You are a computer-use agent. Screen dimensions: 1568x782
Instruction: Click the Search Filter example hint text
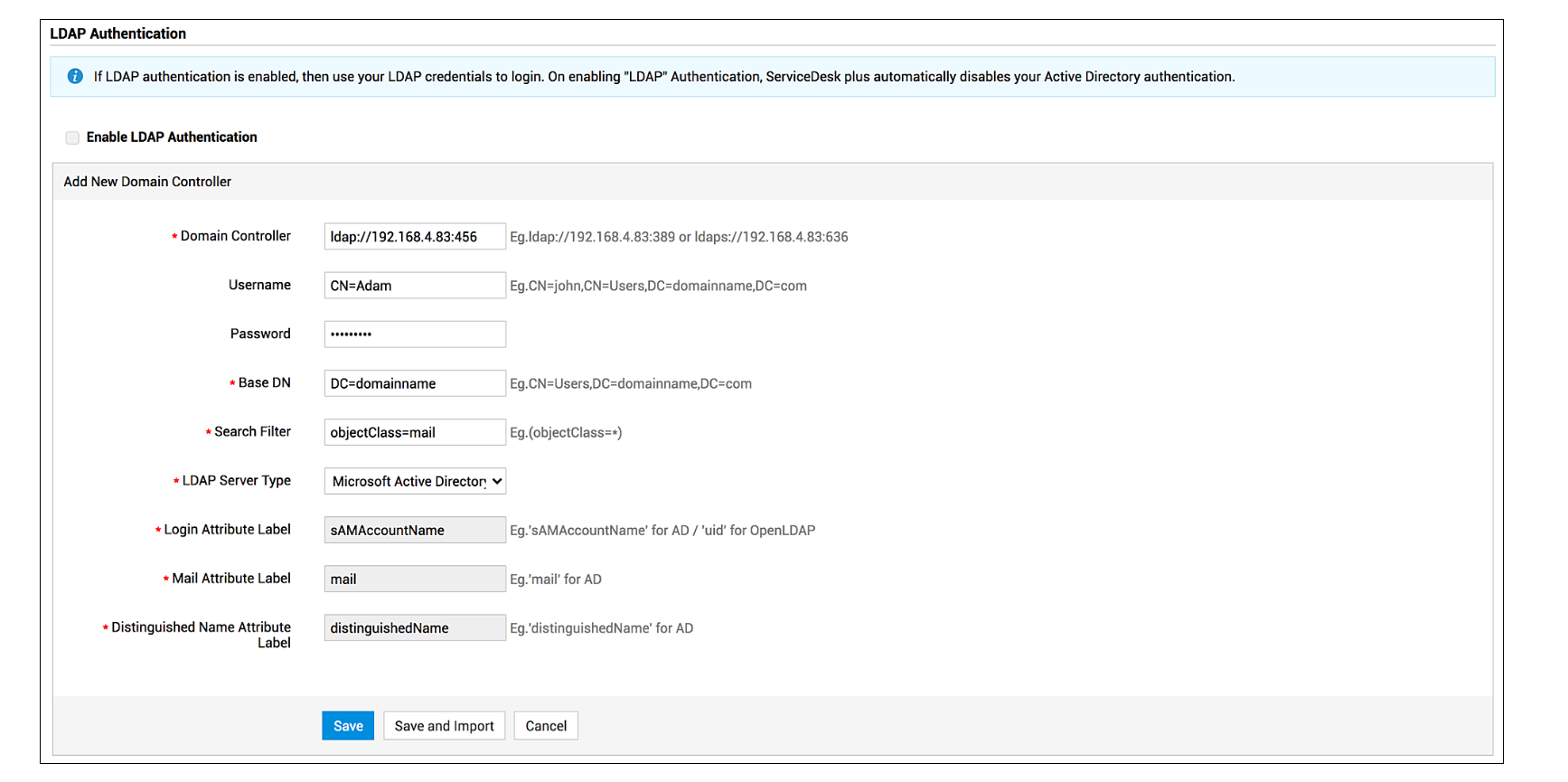pyautogui.click(x=566, y=433)
